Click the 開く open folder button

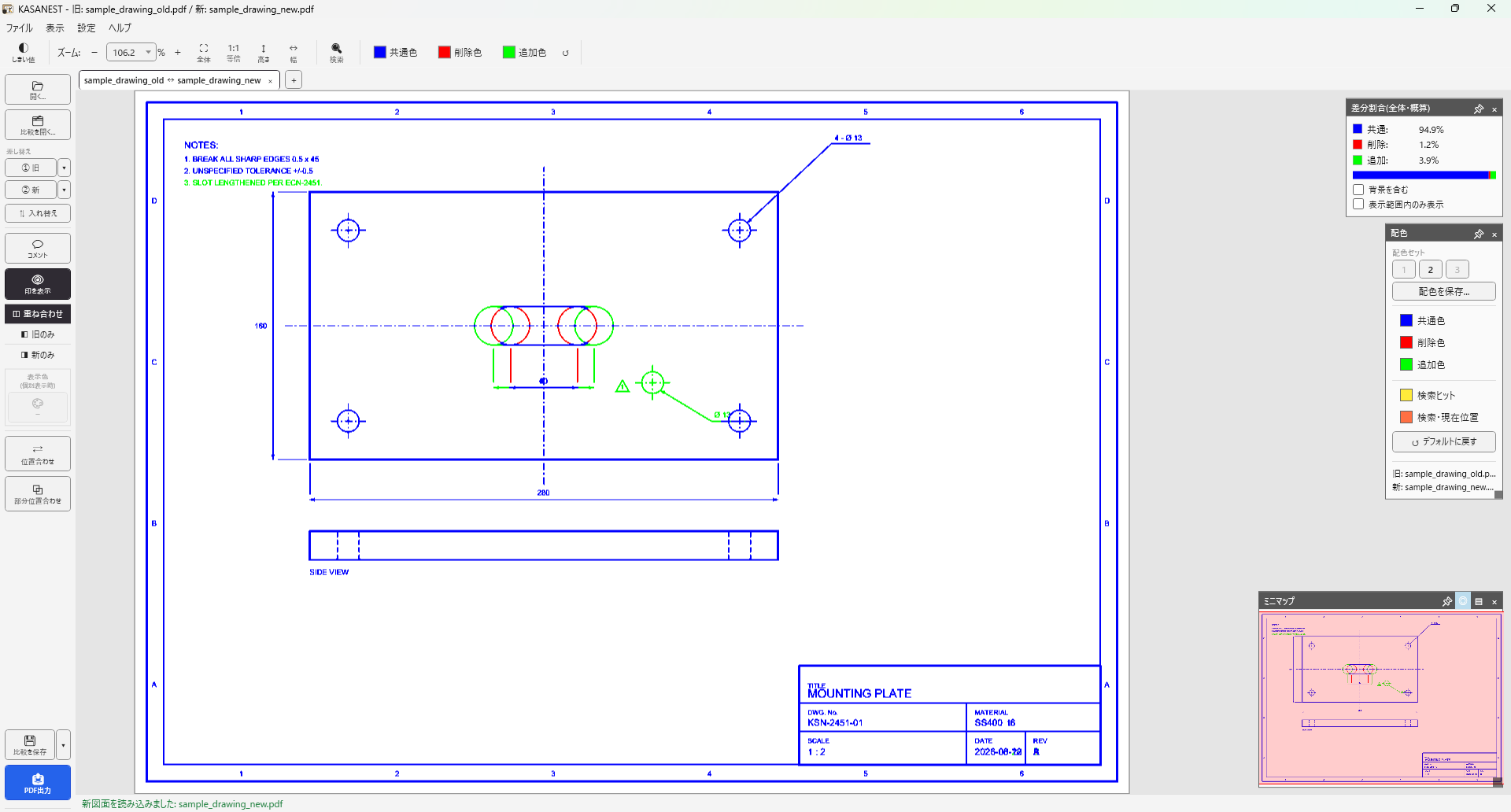pos(38,90)
